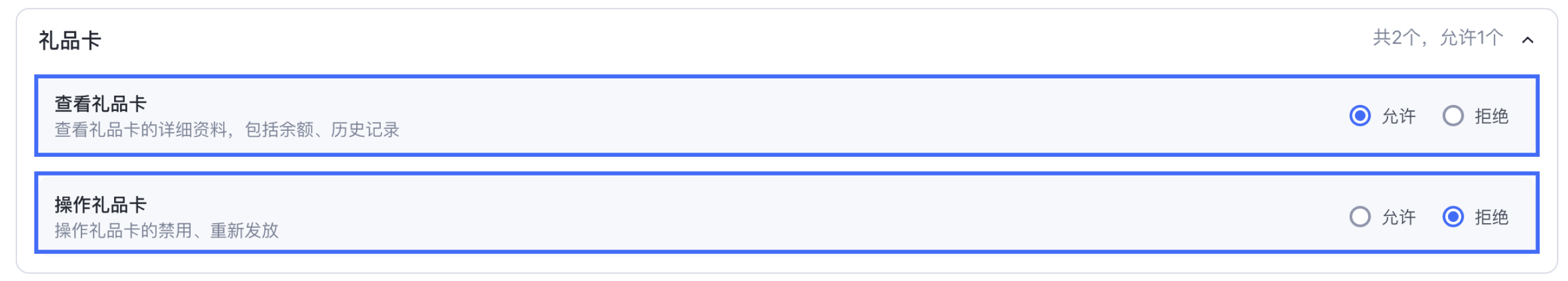The width and height of the screenshot is (1568, 281).
Task: Click the description 查看礼品卡的详细资料，包括余额、历史记录
Action: point(226,130)
